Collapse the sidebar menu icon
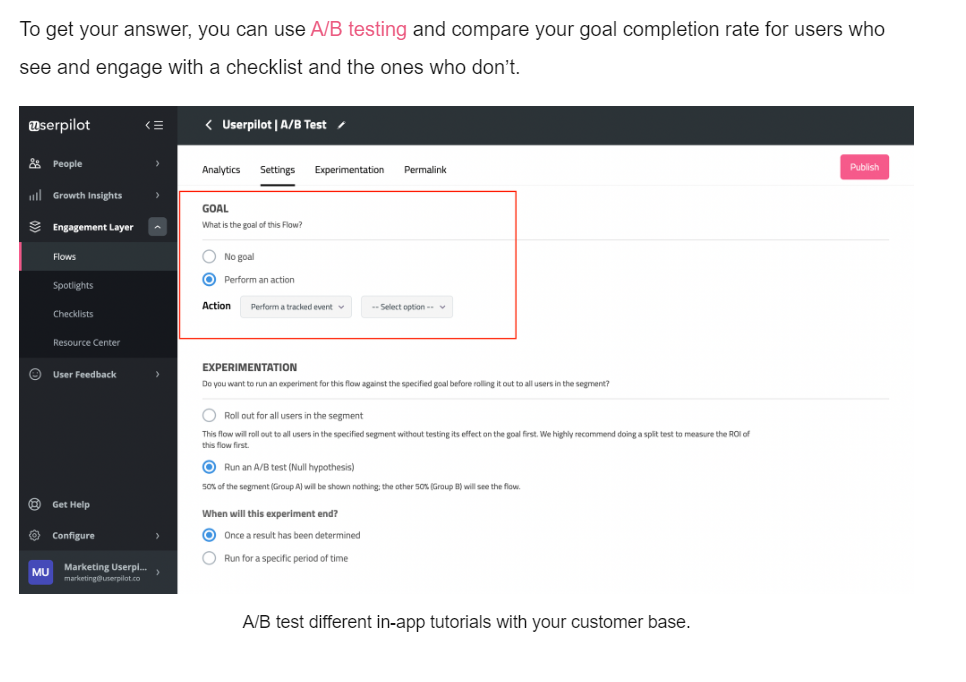Viewport: 966px width, 682px height. coord(154,125)
